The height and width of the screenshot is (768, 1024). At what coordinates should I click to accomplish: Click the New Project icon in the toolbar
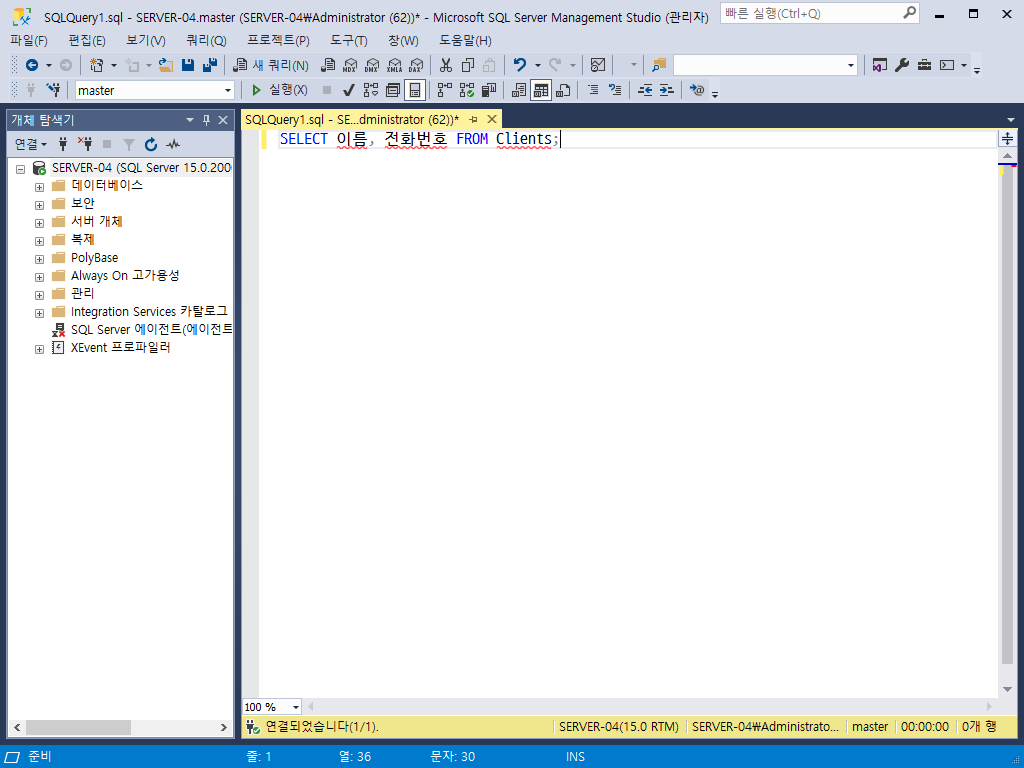(97, 65)
